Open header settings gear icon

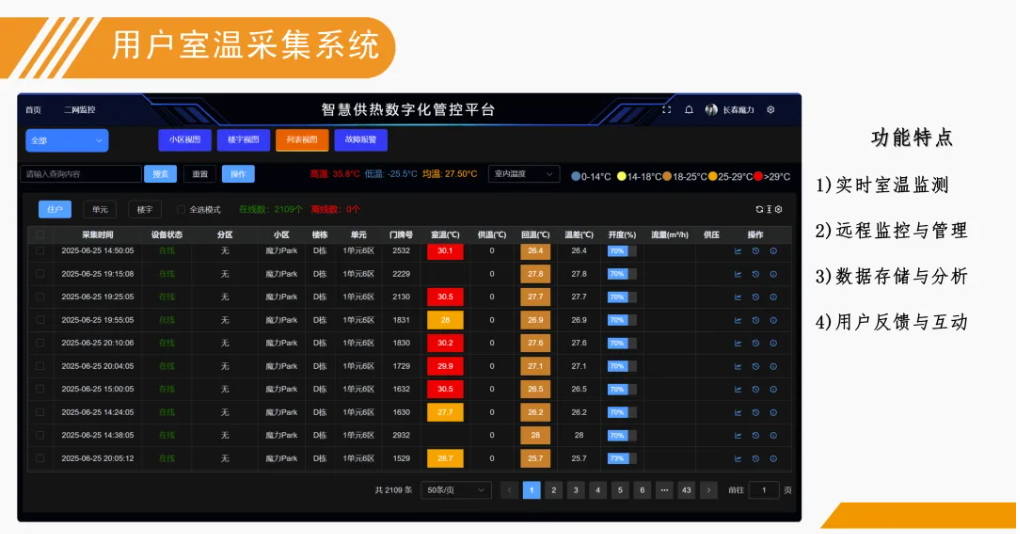[771, 110]
